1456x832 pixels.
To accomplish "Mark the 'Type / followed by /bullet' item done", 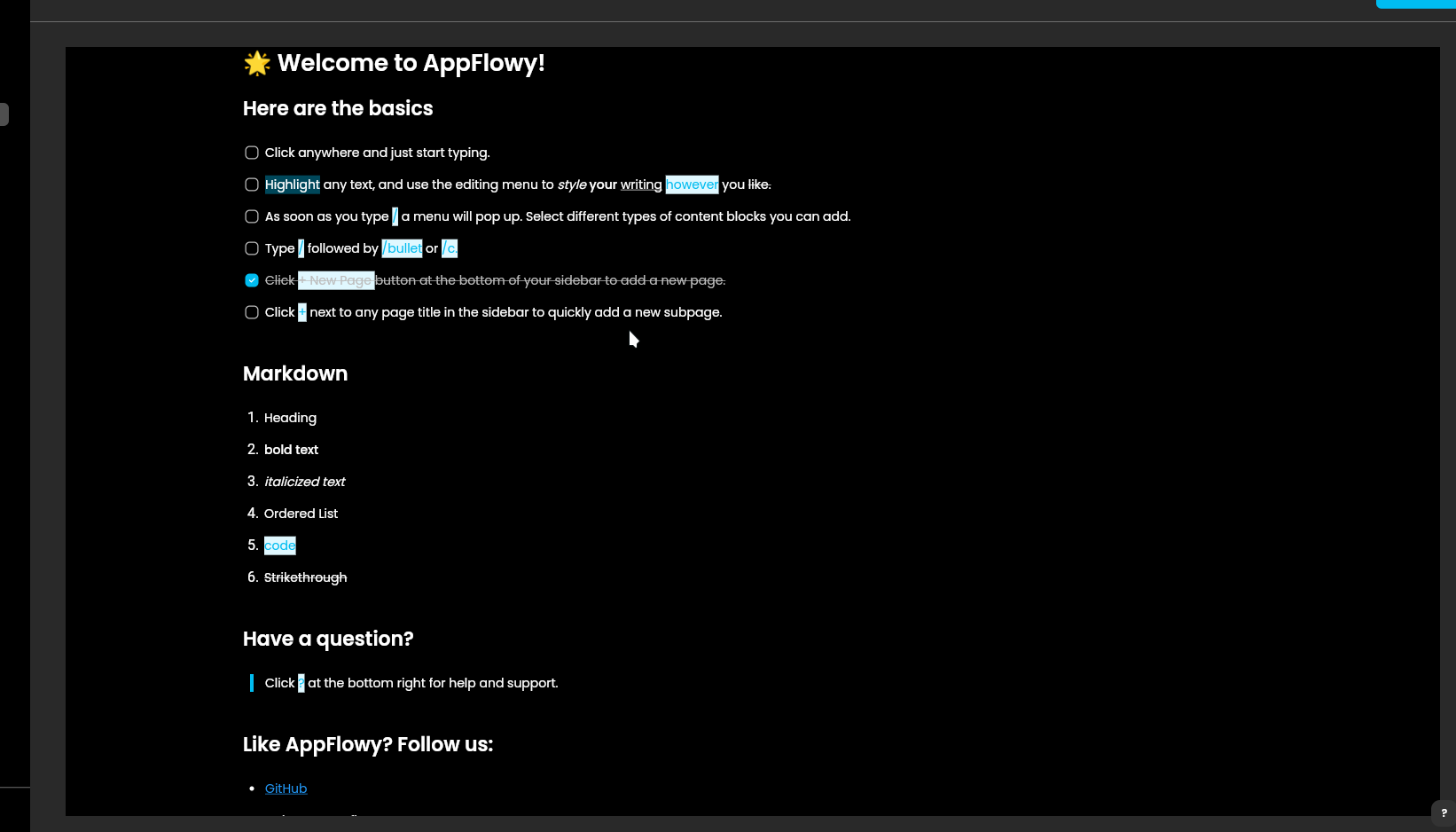I will point(252,248).
